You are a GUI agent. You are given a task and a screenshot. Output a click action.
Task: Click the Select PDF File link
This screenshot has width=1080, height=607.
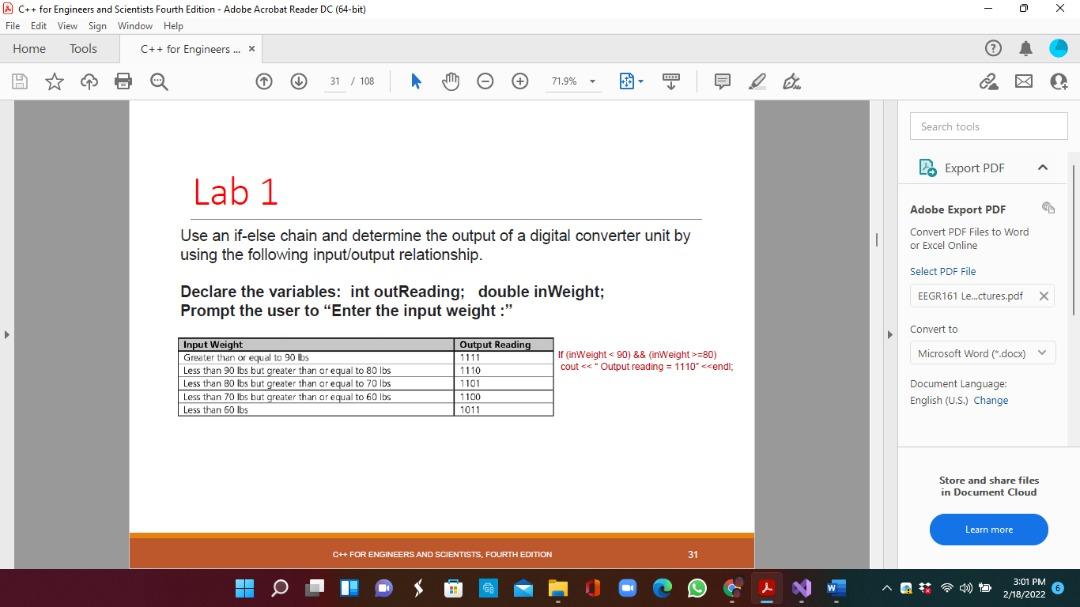click(x=943, y=271)
